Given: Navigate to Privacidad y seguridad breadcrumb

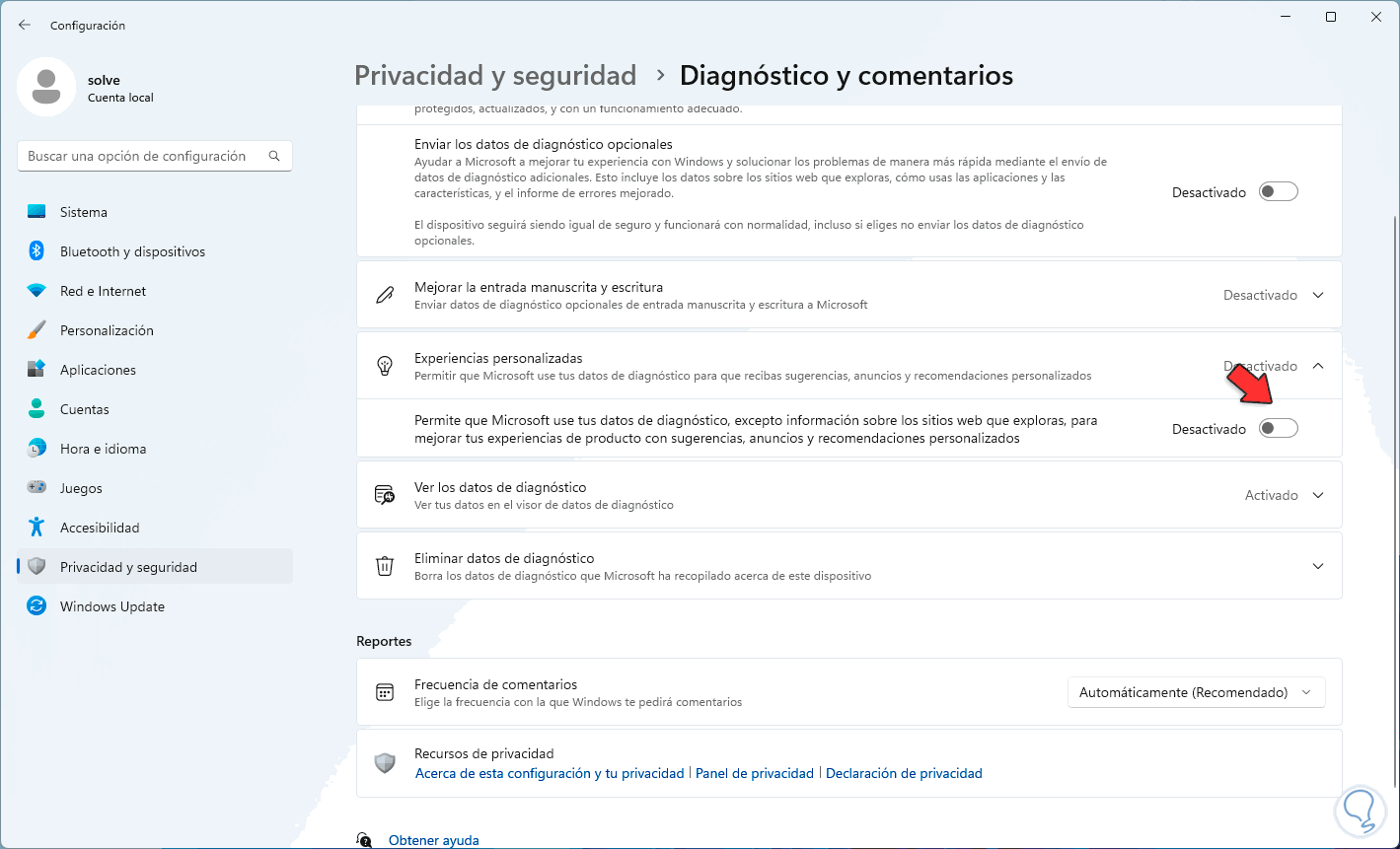Looking at the screenshot, I should coord(495,75).
